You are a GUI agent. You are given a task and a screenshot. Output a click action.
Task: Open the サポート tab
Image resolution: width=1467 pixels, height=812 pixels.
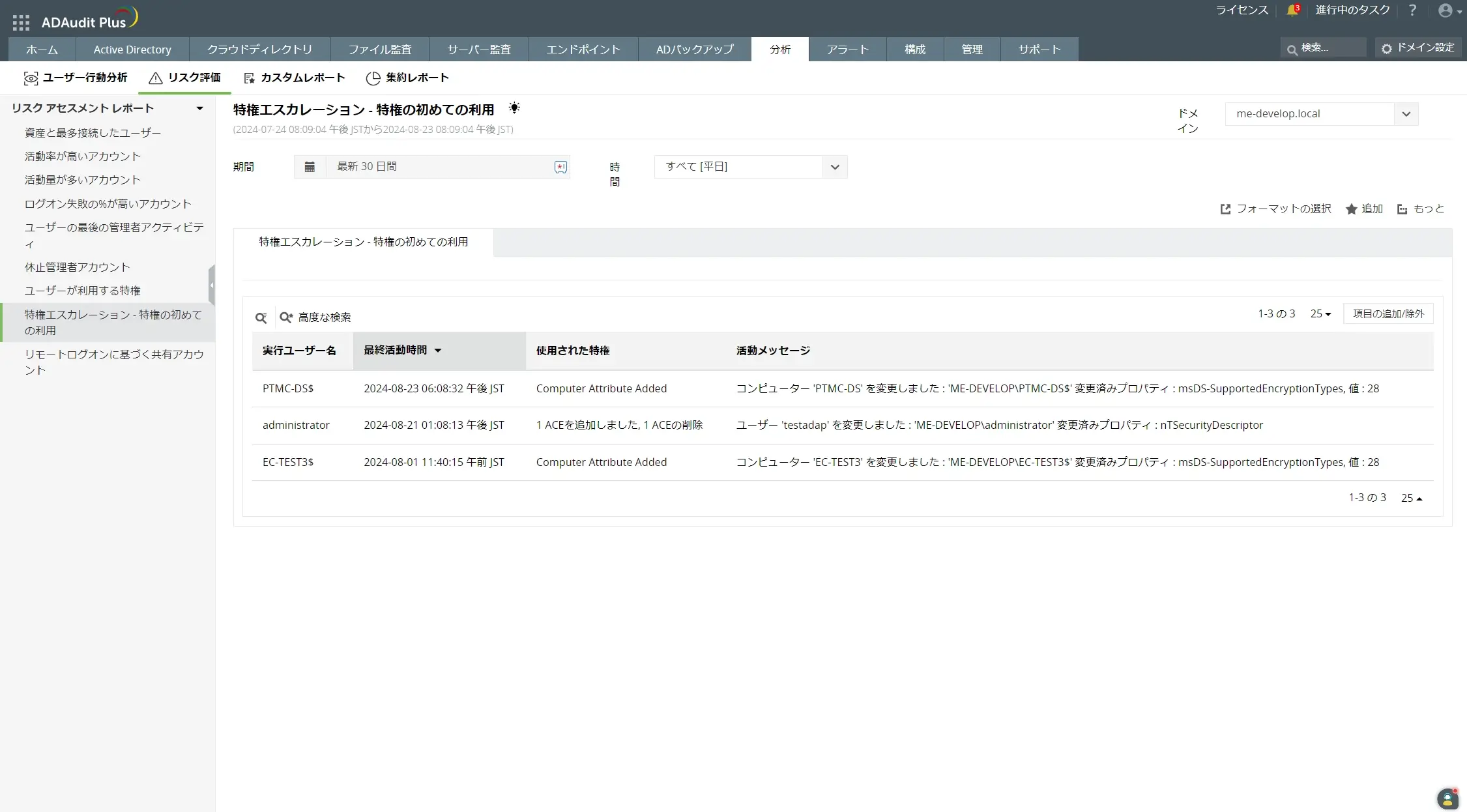tap(1039, 50)
